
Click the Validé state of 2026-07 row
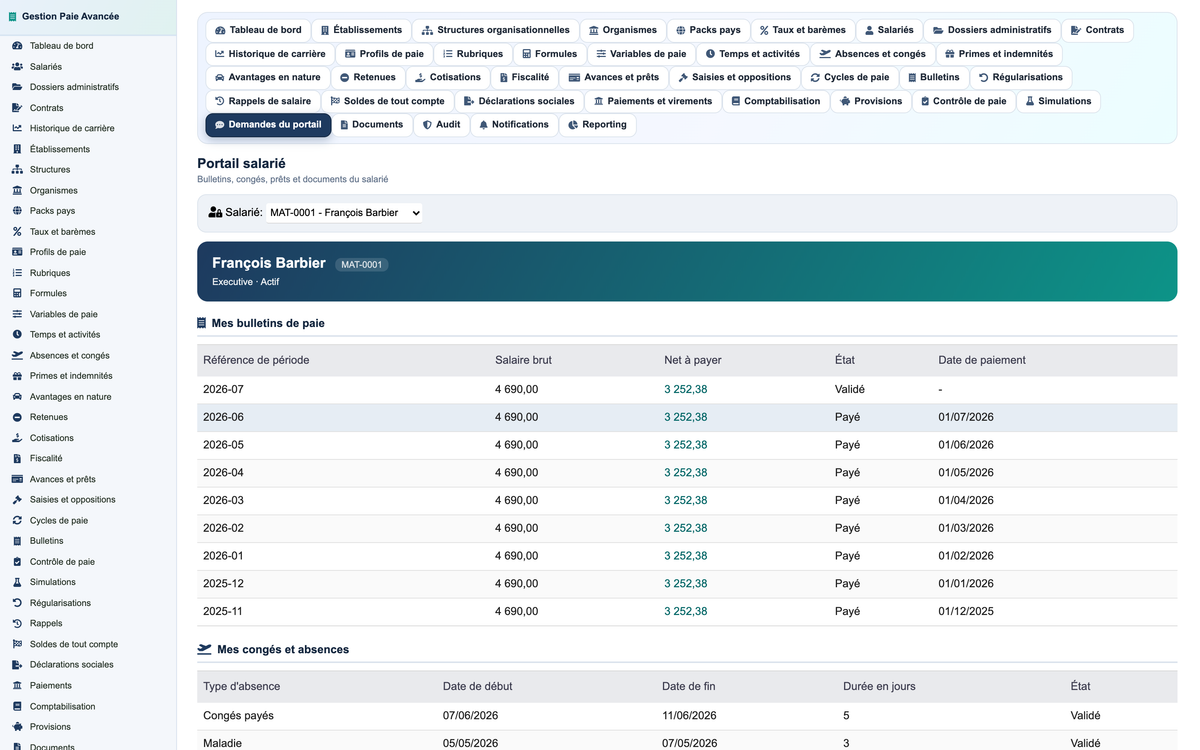pyautogui.click(x=850, y=389)
